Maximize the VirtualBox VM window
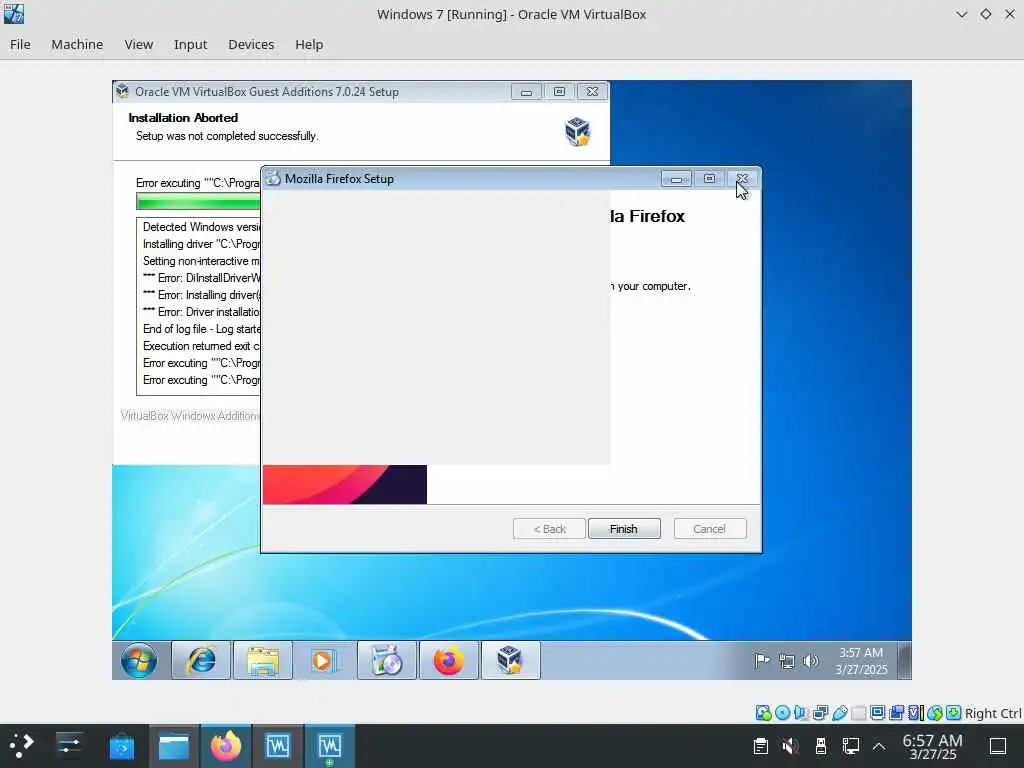The image size is (1024, 768). (x=985, y=14)
